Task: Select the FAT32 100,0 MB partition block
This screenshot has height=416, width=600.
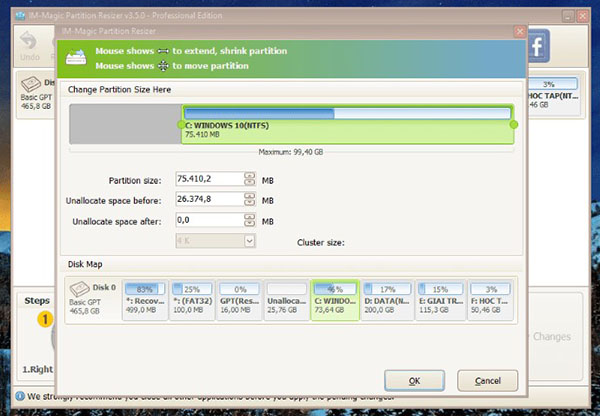Action: coord(191,300)
